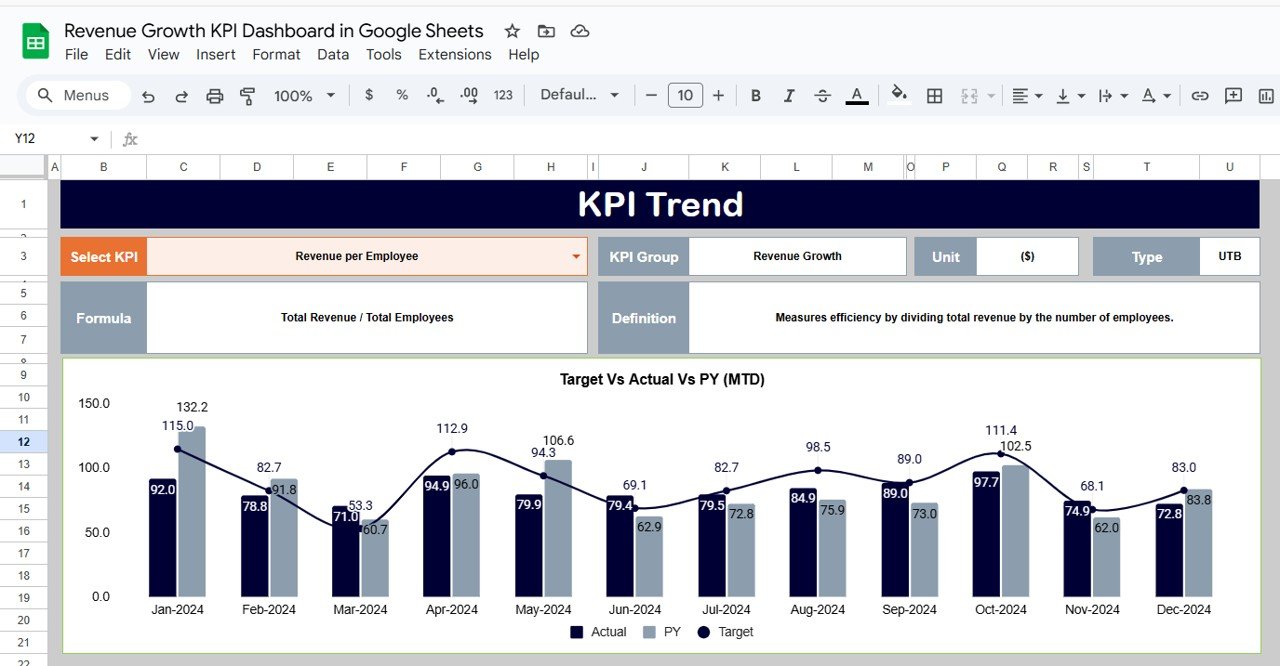Click the fill color bucket icon
The image size is (1280, 666).
tap(898, 95)
